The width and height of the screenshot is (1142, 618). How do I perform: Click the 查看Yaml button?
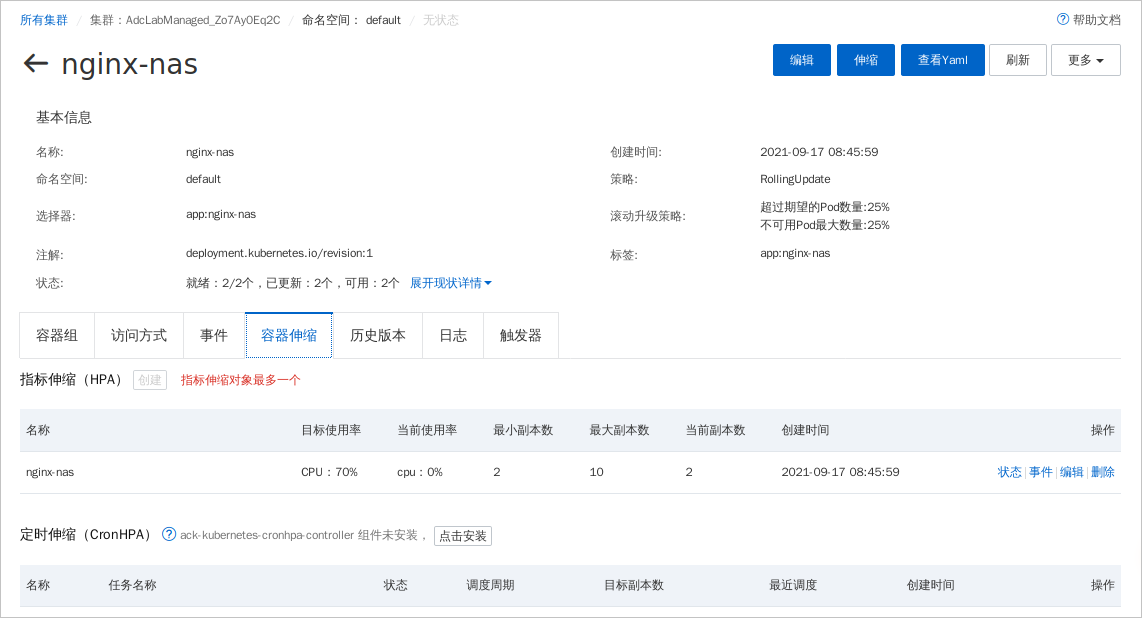pyautogui.click(x=942, y=60)
